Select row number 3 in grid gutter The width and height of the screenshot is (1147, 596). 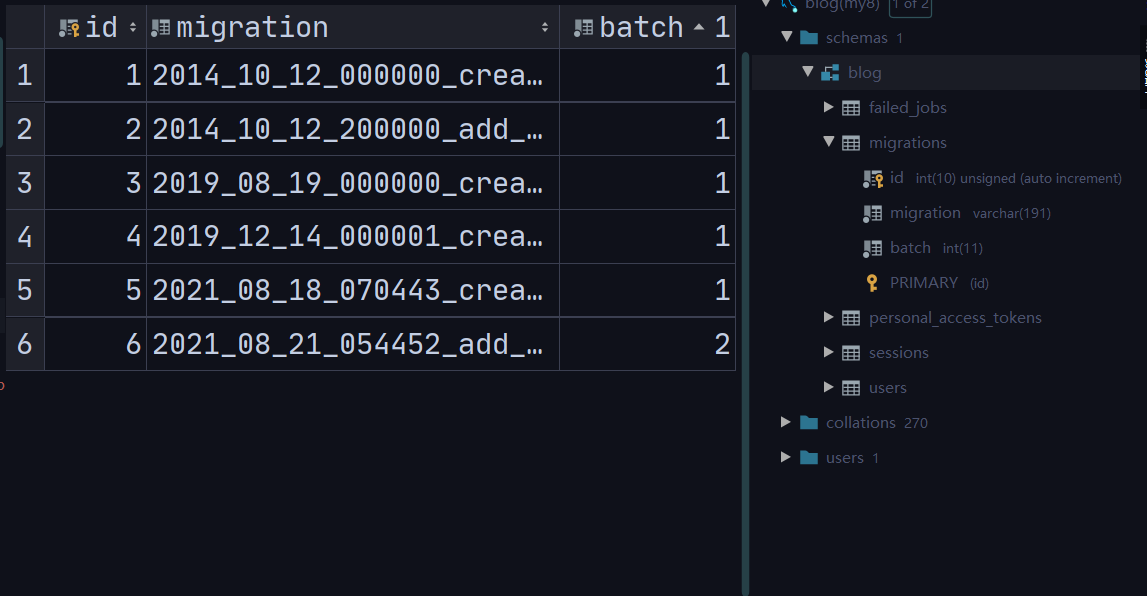[25, 183]
